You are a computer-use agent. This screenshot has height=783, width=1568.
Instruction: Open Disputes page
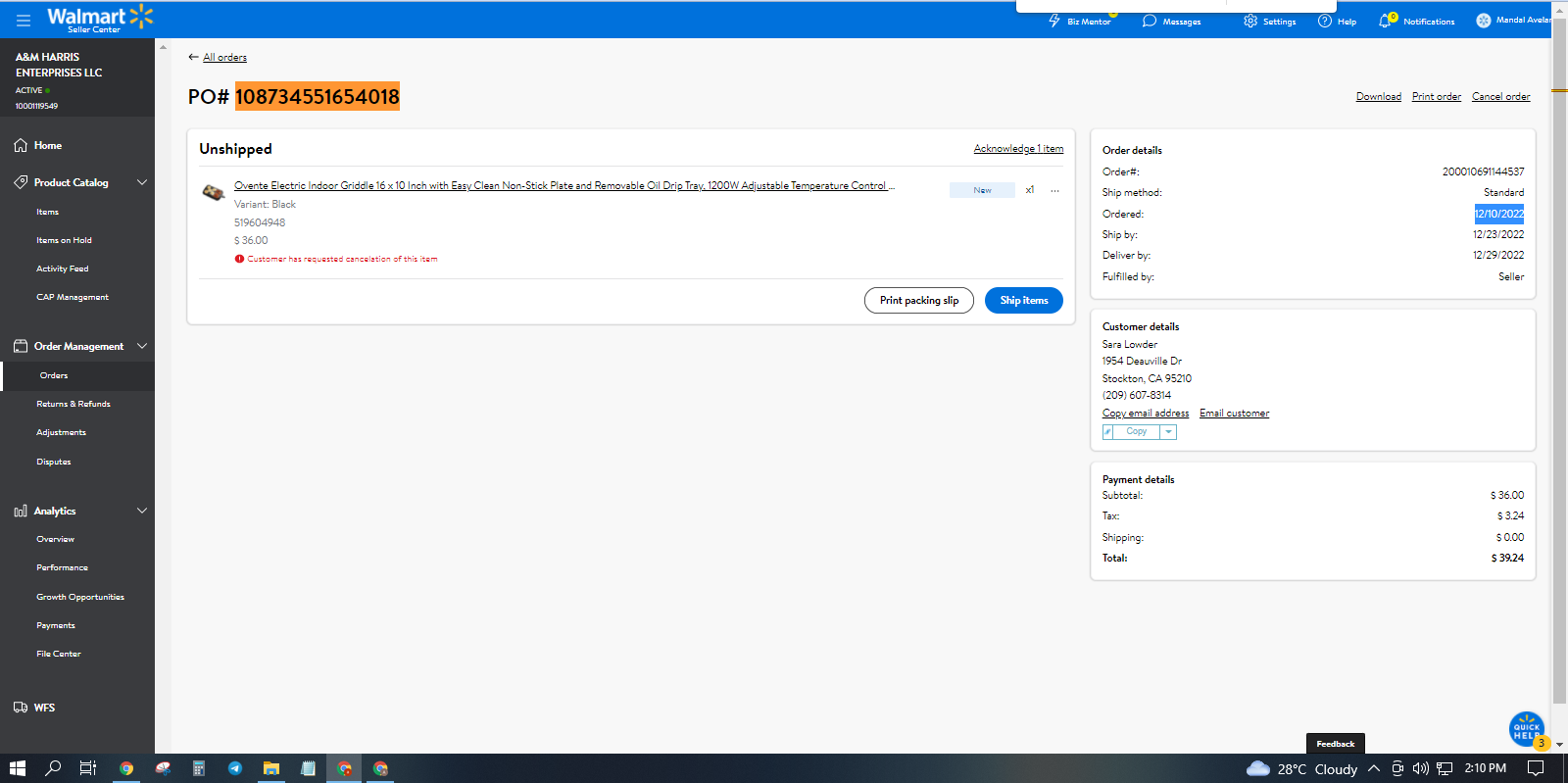54,462
